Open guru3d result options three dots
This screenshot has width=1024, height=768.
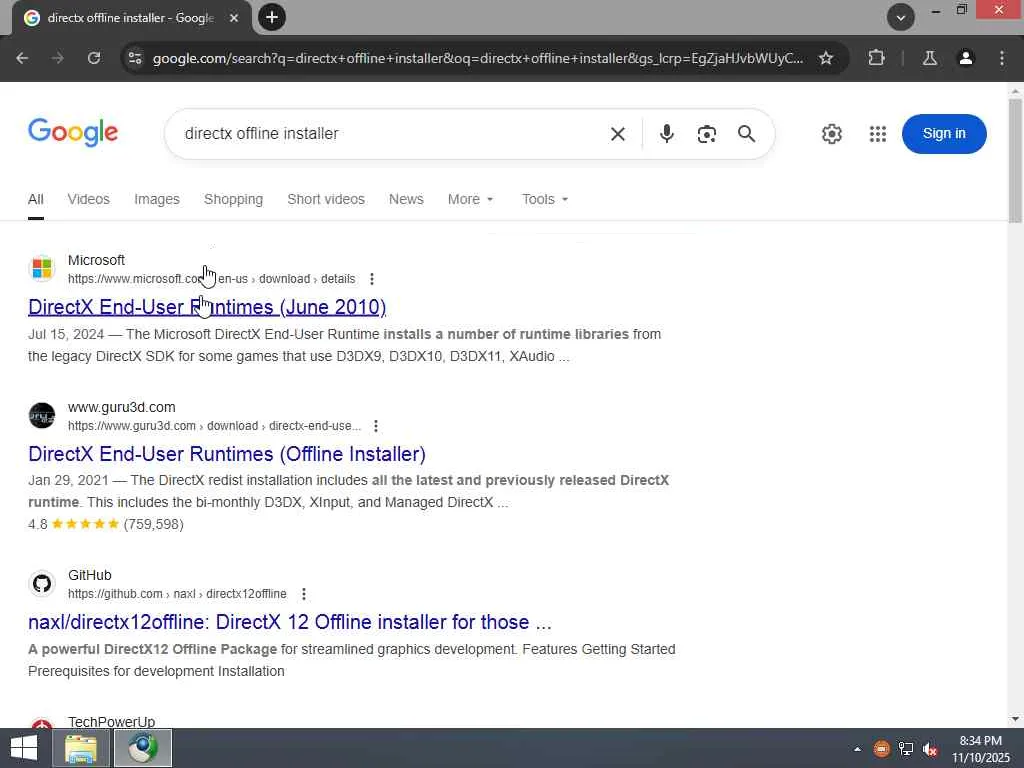pyautogui.click(x=376, y=426)
